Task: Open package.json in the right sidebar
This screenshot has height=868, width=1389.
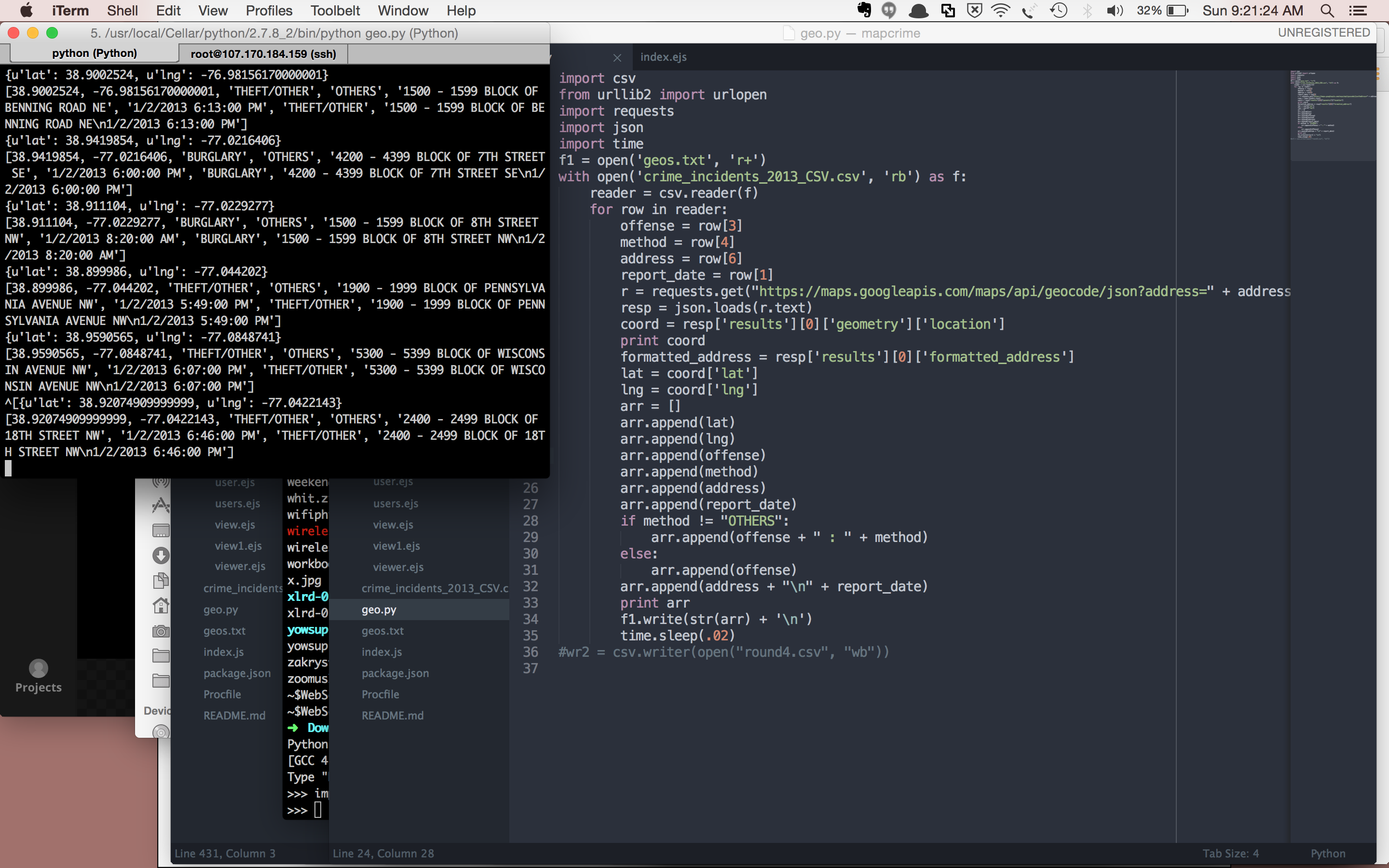Action: pyautogui.click(x=395, y=673)
